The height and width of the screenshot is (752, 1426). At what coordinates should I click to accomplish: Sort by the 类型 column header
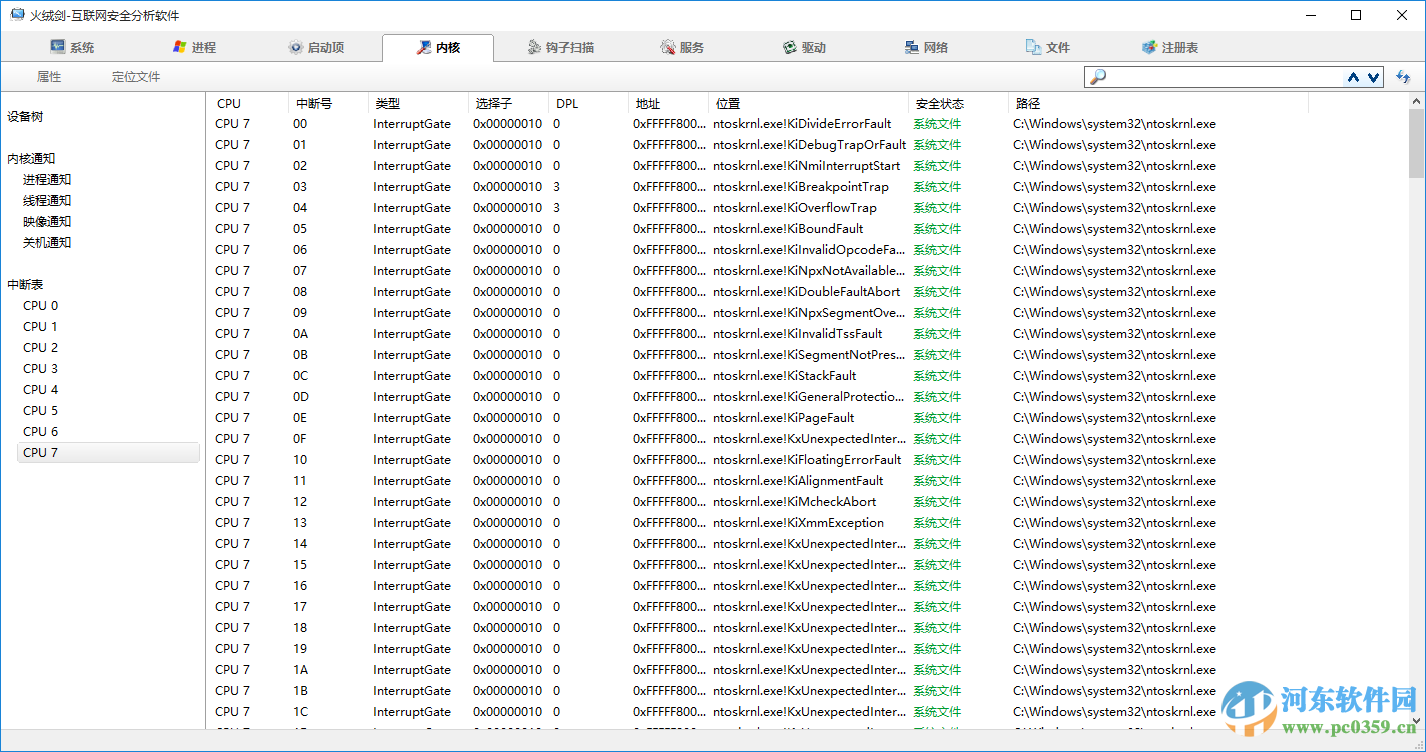coord(418,103)
